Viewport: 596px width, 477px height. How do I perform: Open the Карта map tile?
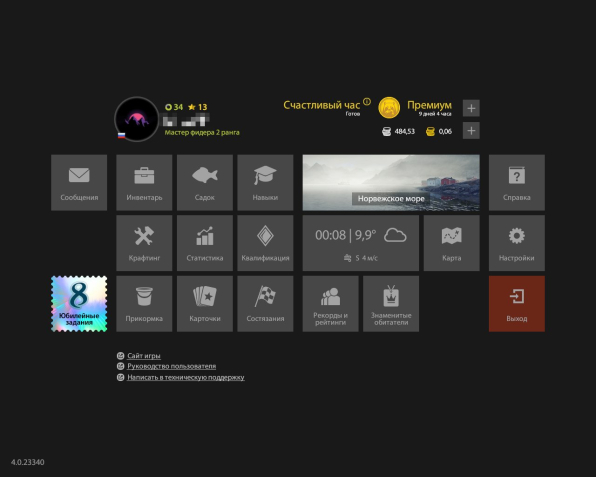(452, 243)
